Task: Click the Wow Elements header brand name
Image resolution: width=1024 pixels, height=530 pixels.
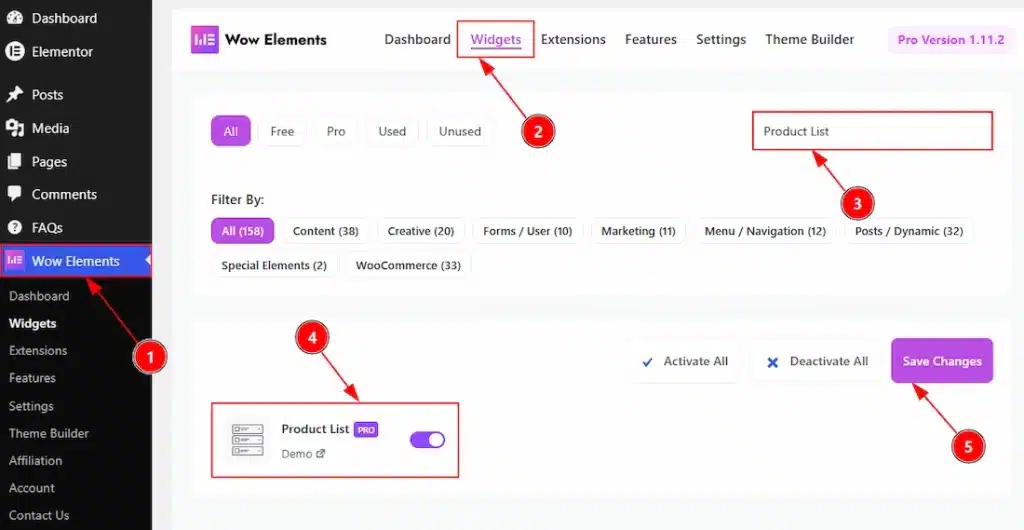Action: [276, 40]
